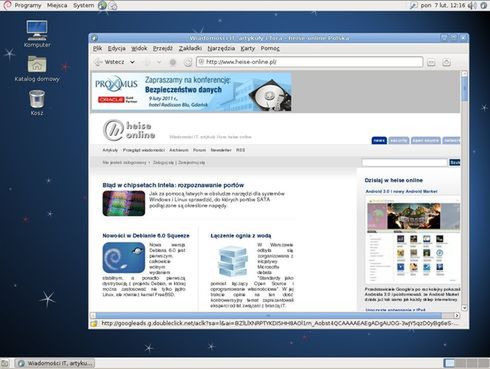Click the status bar icon beside the doubleclick URL
Viewport: 490px width, 369px height.
point(94,323)
